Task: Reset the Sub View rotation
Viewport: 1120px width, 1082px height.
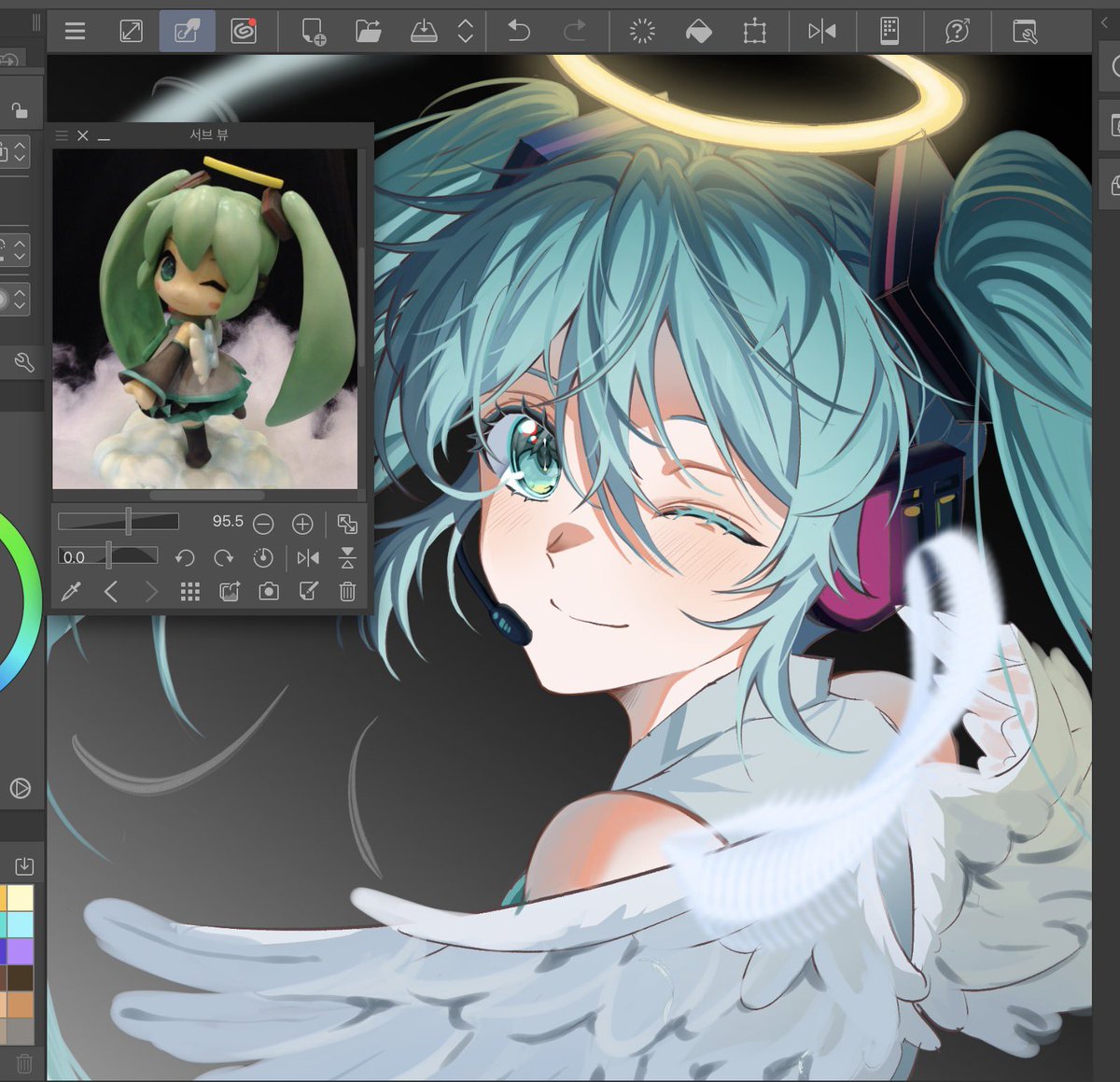Action: [x=263, y=557]
